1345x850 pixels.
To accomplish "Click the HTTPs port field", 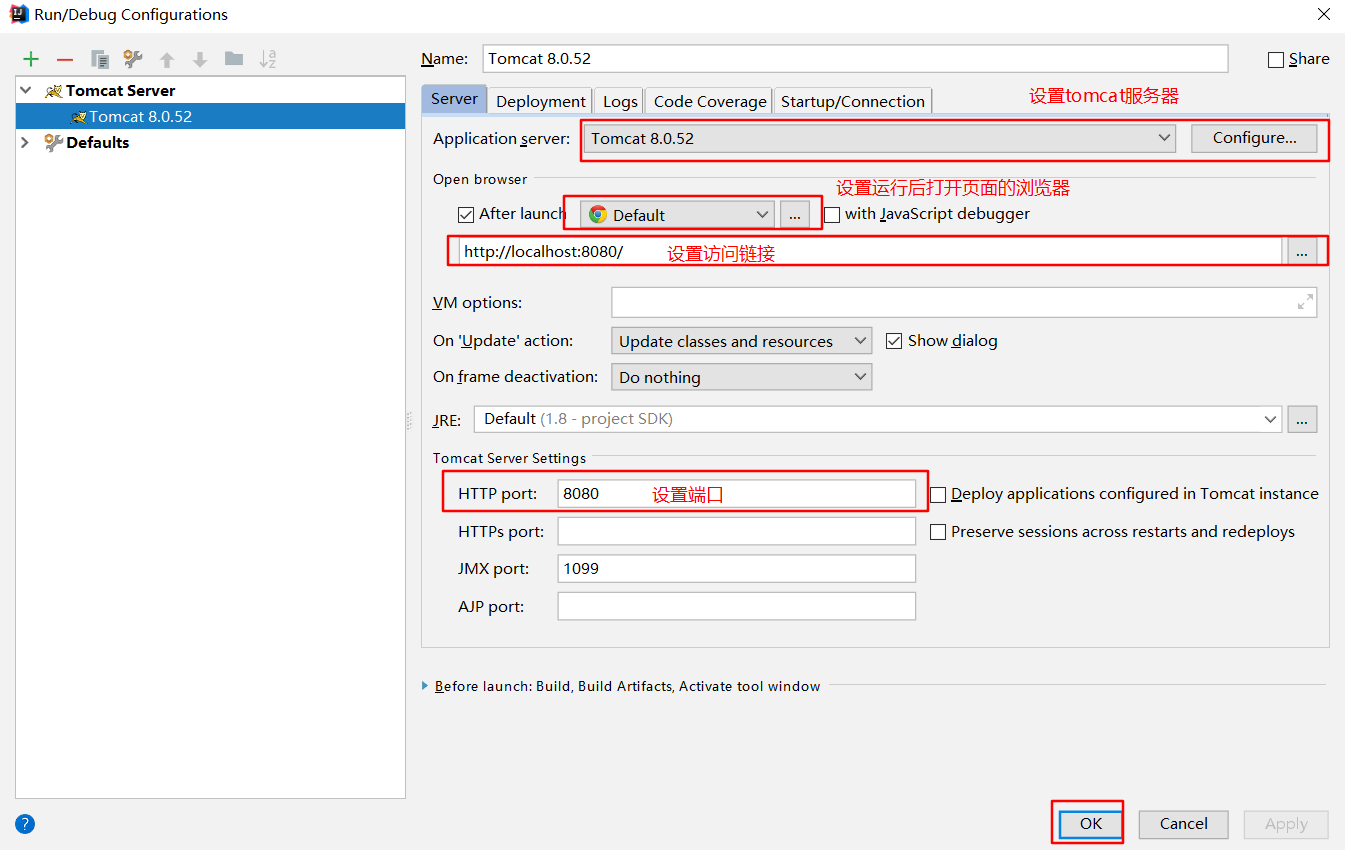I will point(737,531).
